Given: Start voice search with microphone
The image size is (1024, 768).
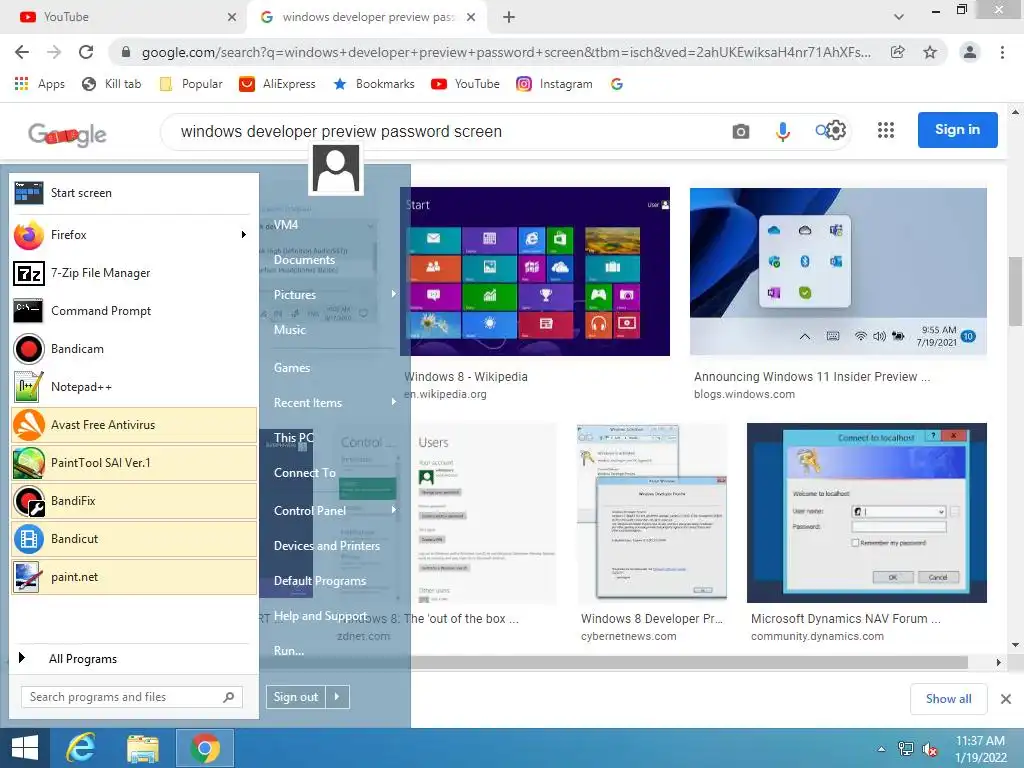Looking at the screenshot, I should (x=782, y=131).
